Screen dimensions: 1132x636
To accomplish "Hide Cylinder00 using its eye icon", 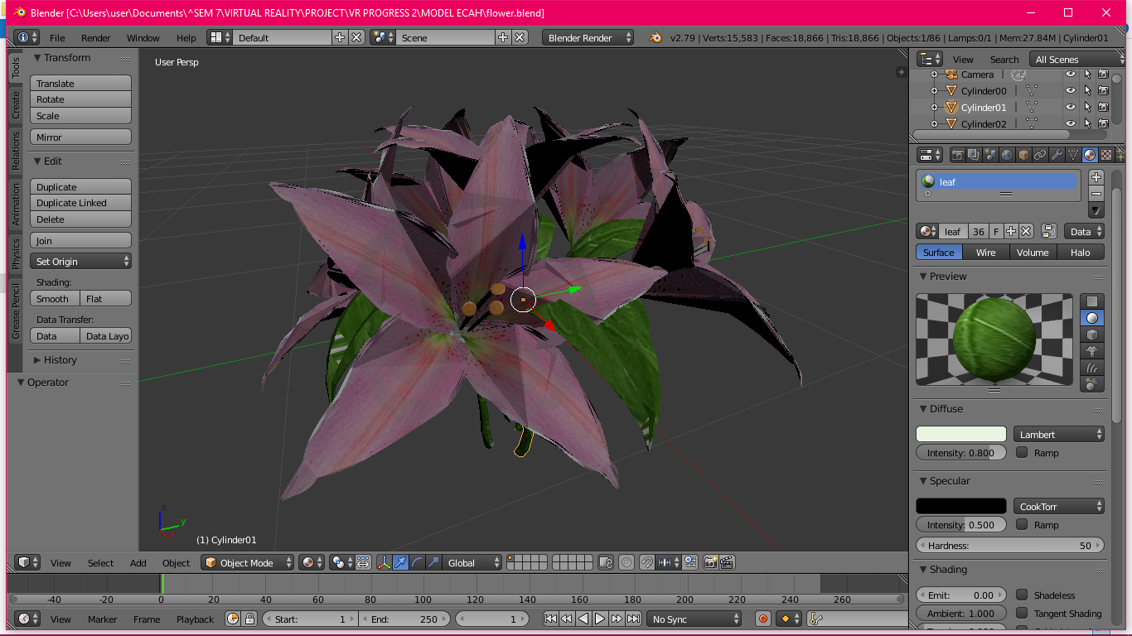I will pyautogui.click(x=1071, y=91).
